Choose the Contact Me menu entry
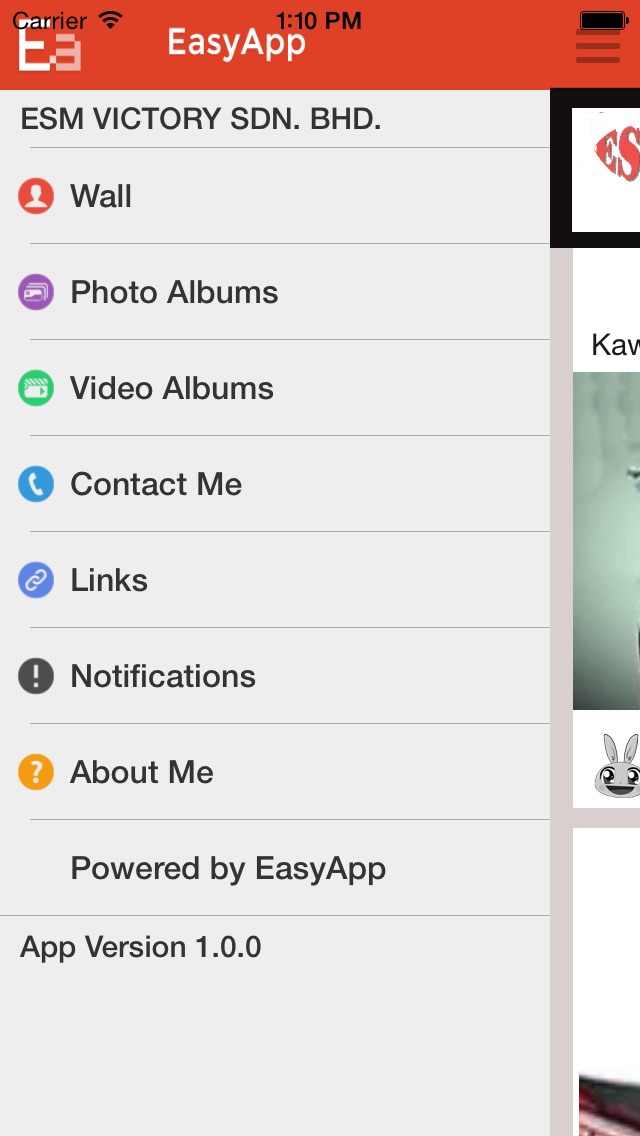Screen dimensions: 640x1136 tap(275, 484)
